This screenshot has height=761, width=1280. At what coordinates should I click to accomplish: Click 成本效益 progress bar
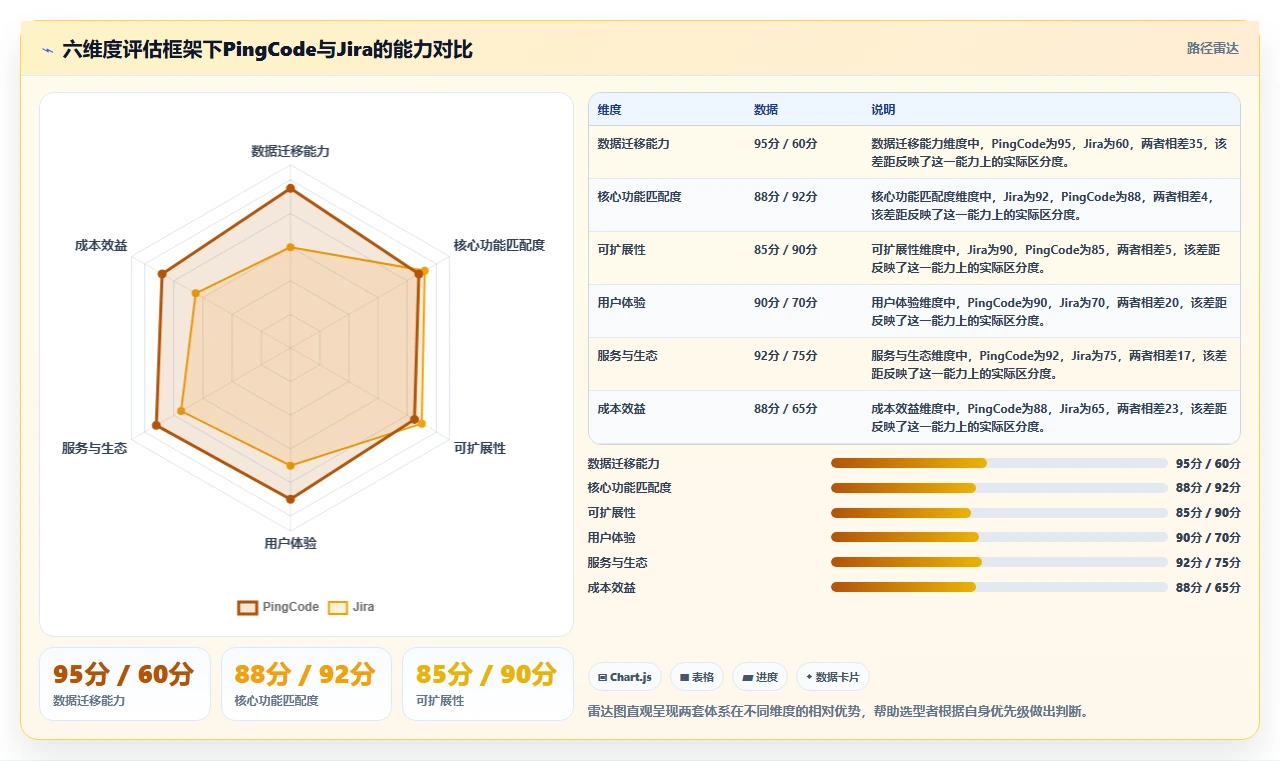coord(999,587)
